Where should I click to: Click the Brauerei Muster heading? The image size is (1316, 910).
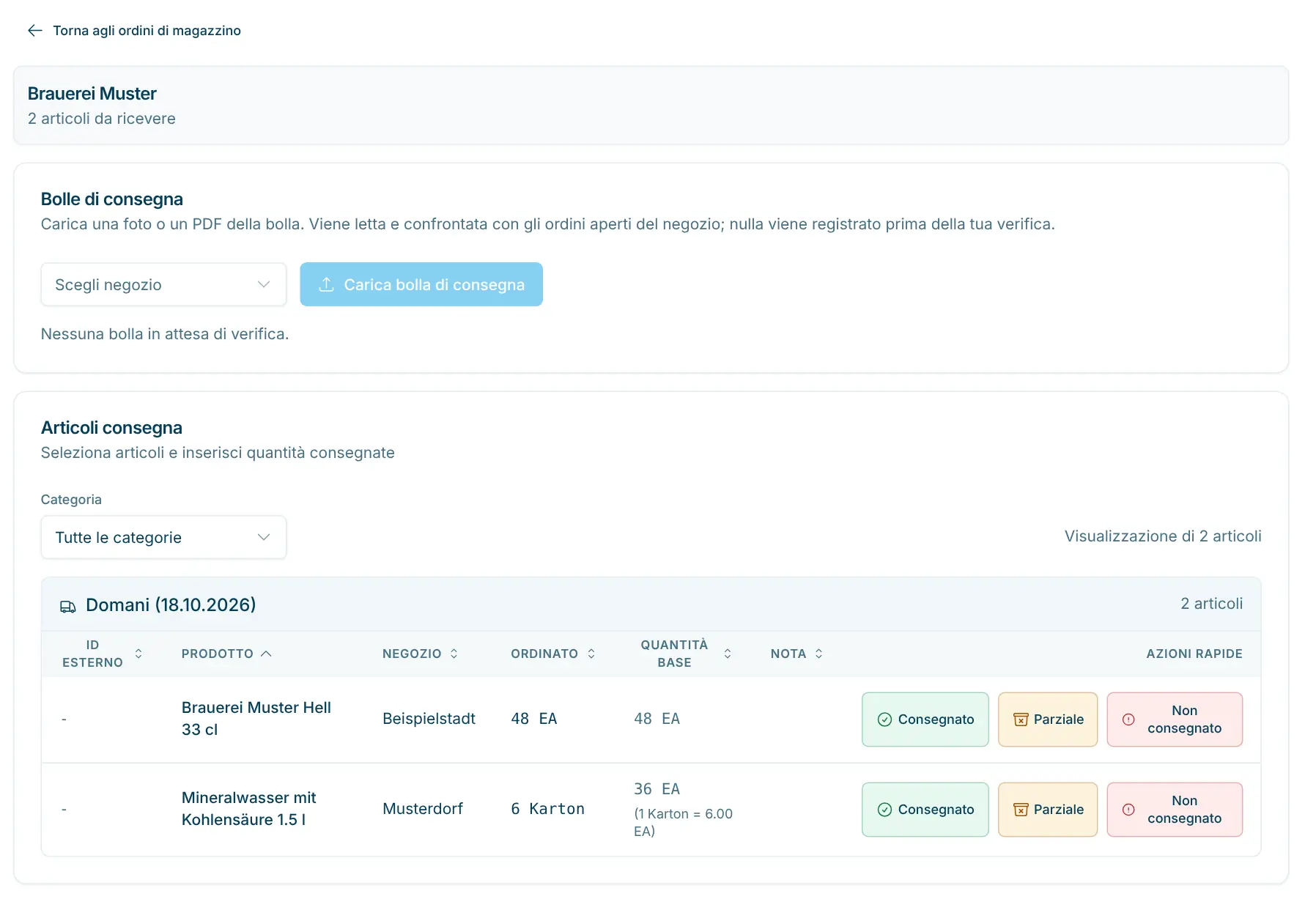click(92, 94)
